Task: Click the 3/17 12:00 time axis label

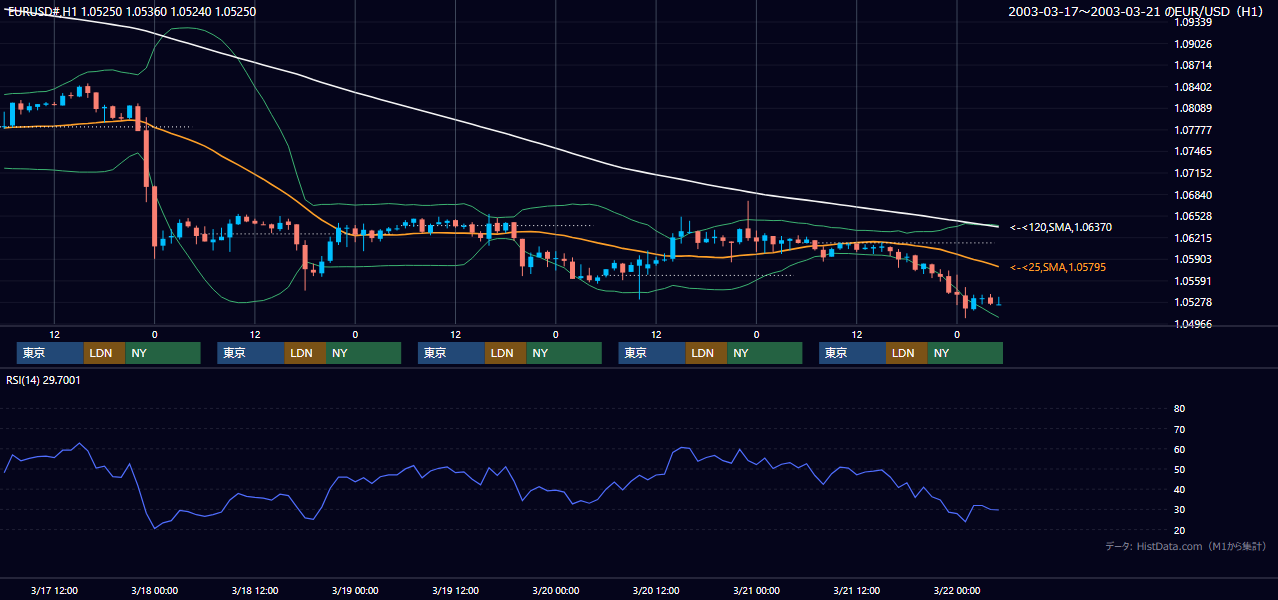Action: (x=54, y=590)
